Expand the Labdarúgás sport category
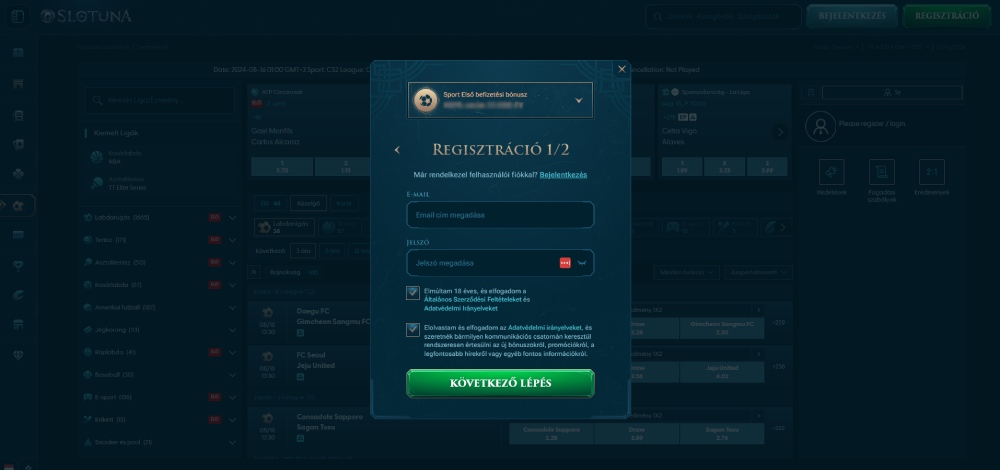This screenshot has height=470, width=1000. point(232,217)
